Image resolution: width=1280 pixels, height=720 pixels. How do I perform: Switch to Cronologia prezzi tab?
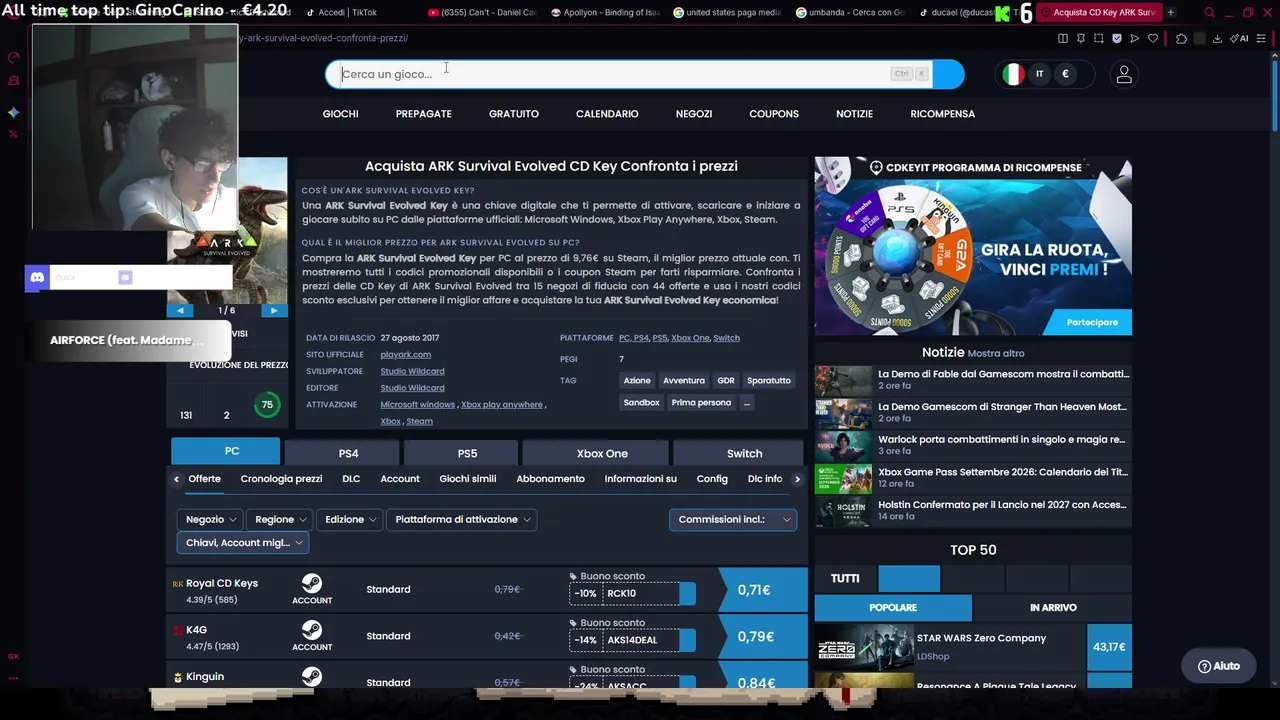[x=281, y=479]
